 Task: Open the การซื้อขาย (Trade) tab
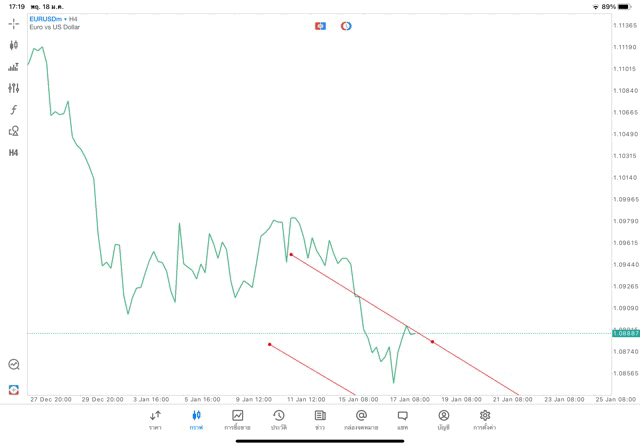237,419
